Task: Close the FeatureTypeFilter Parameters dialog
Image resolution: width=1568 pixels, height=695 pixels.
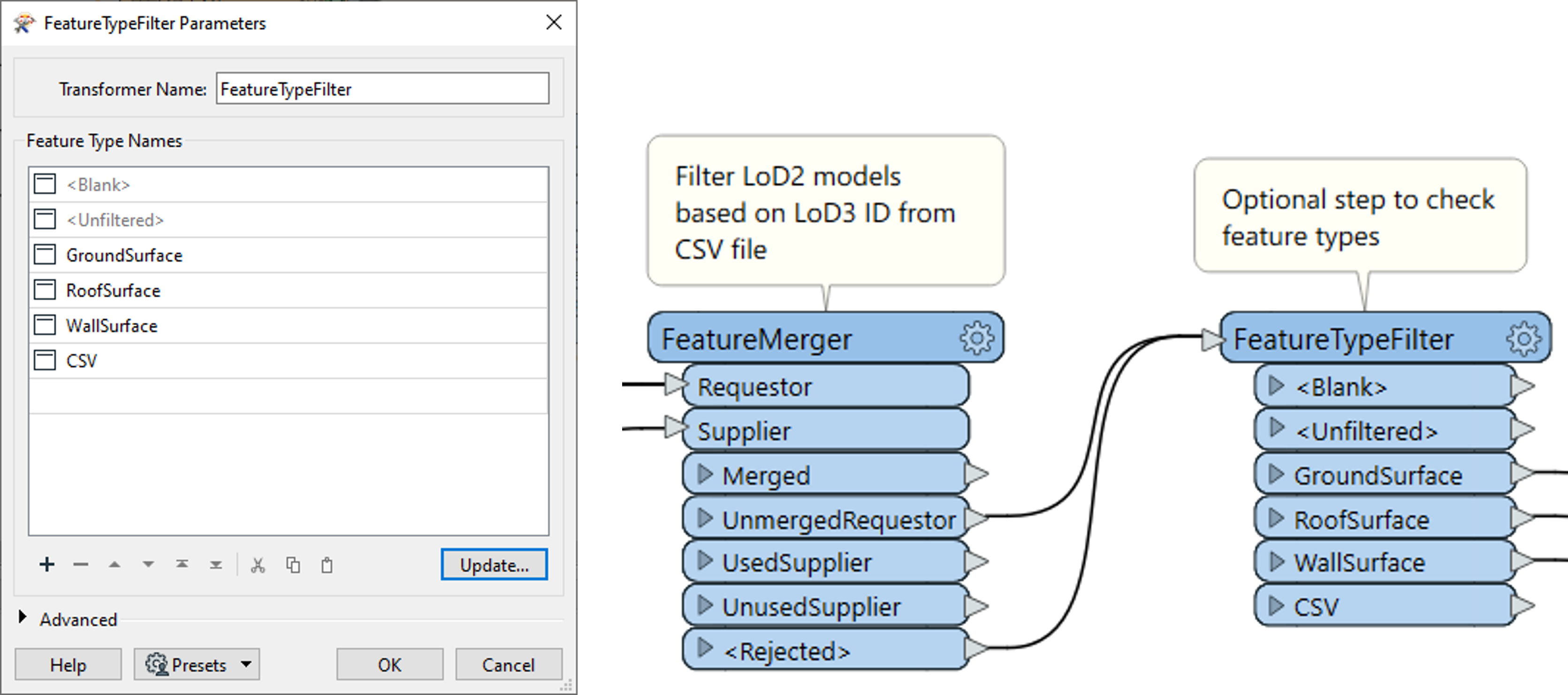Action: click(x=554, y=23)
